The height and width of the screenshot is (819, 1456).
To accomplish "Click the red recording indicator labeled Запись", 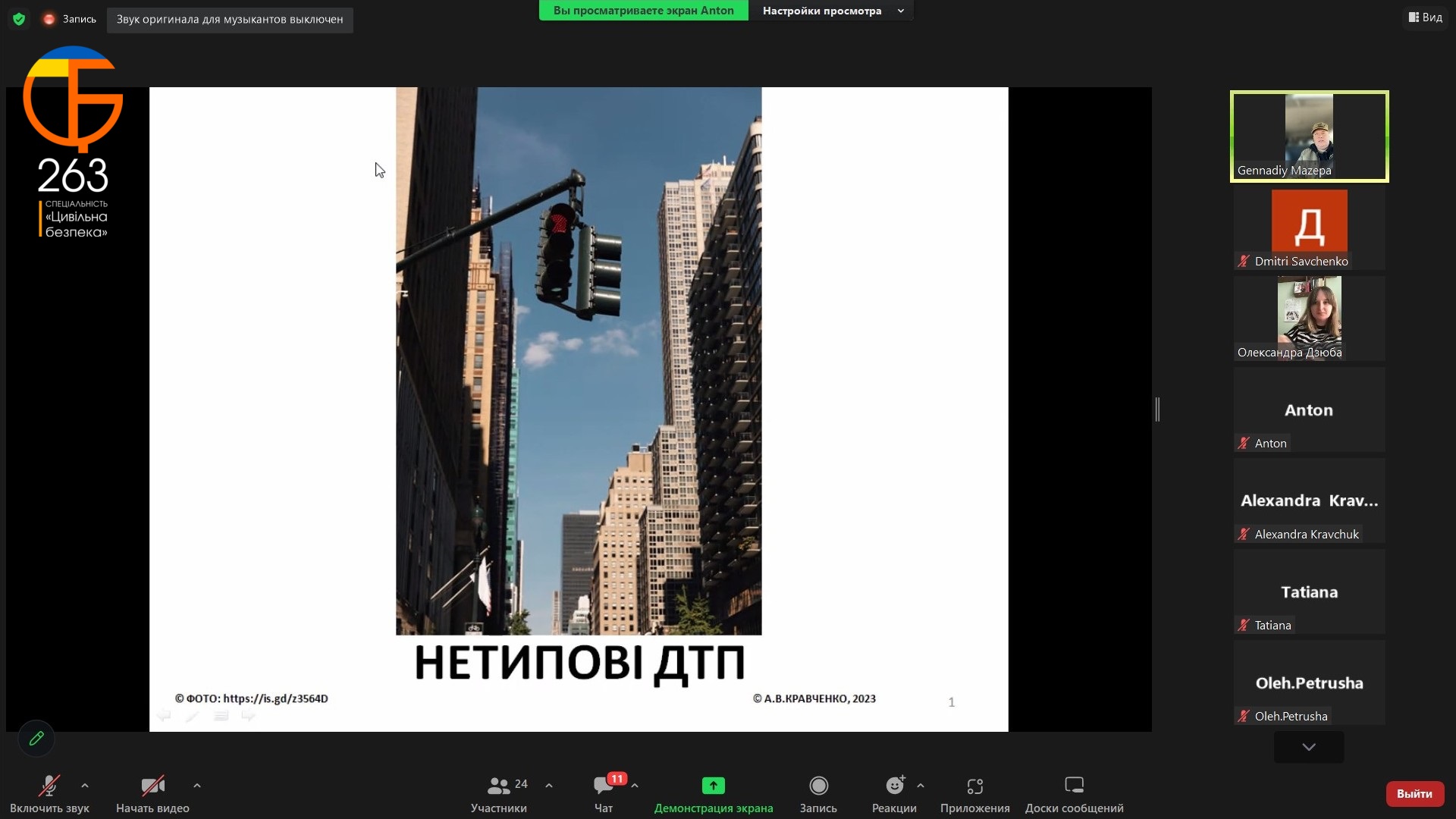I will (x=70, y=19).
